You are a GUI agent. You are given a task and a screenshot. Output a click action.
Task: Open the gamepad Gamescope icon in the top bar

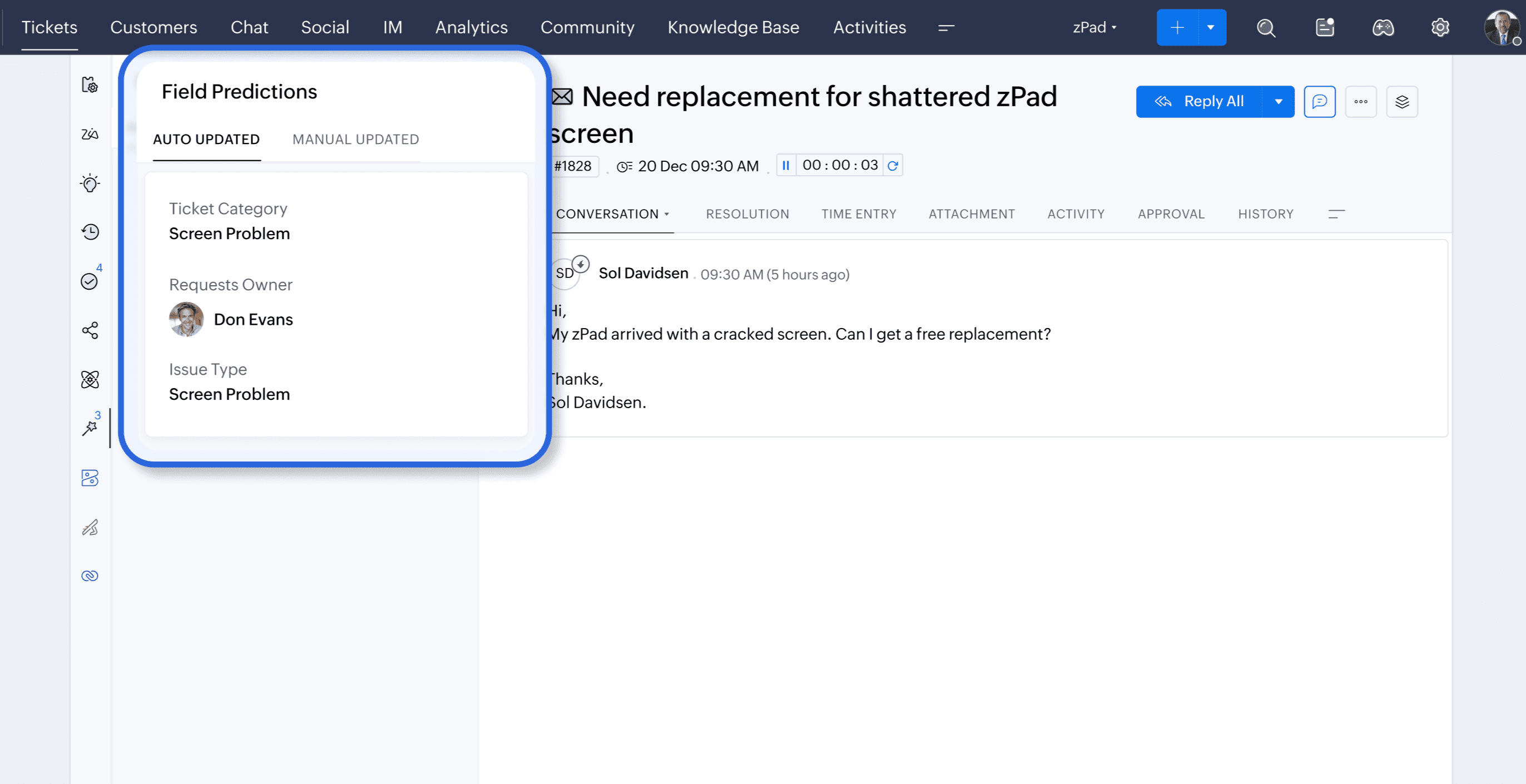(1383, 28)
